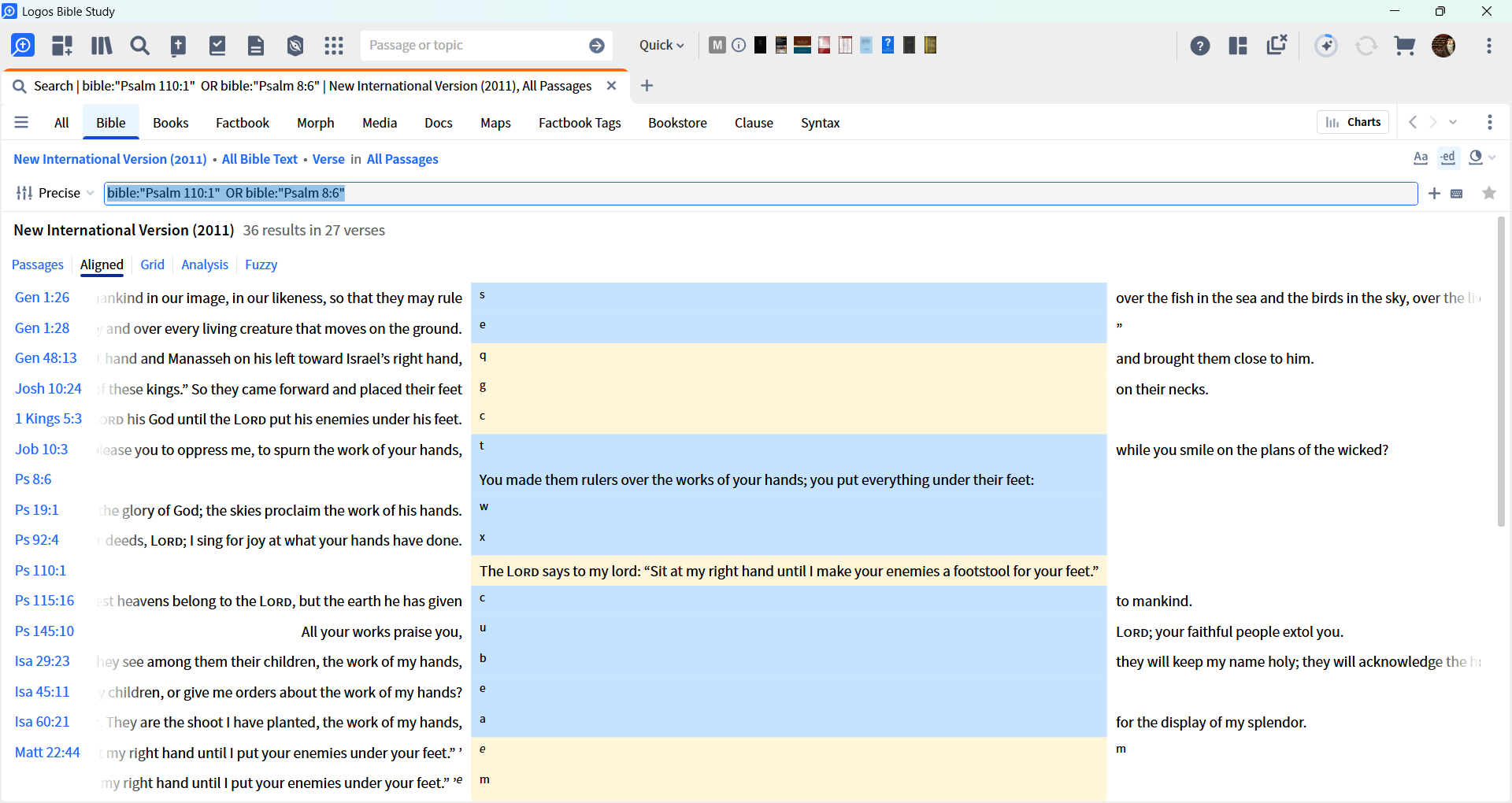1512x803 pixels.
Task: Click the search query input field
Action: point(761,193)
